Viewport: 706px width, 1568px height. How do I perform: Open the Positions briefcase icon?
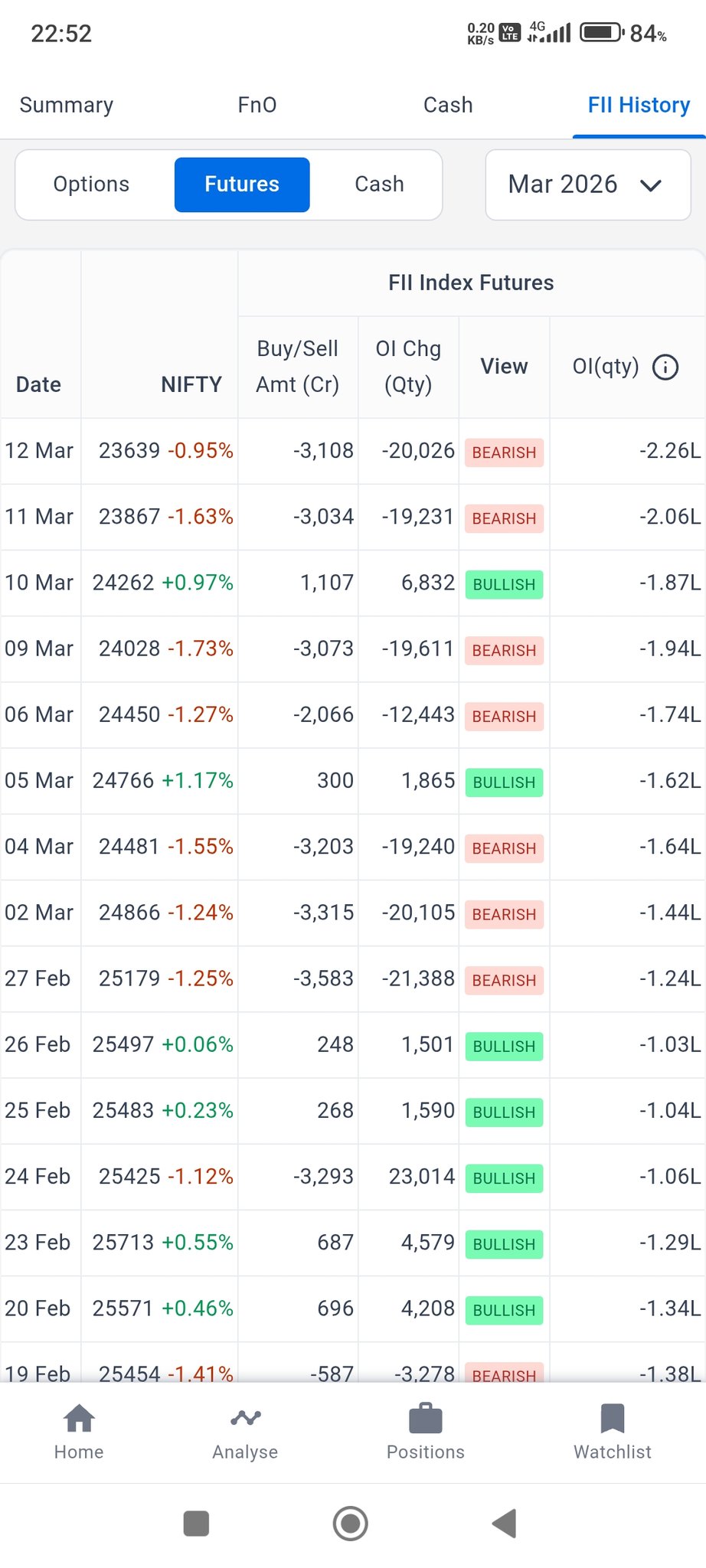coord(426,1419)
